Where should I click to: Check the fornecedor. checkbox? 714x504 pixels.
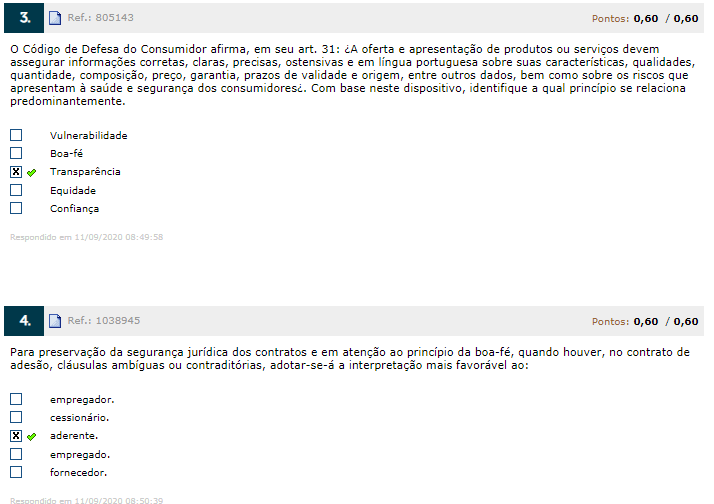[16, 472]
